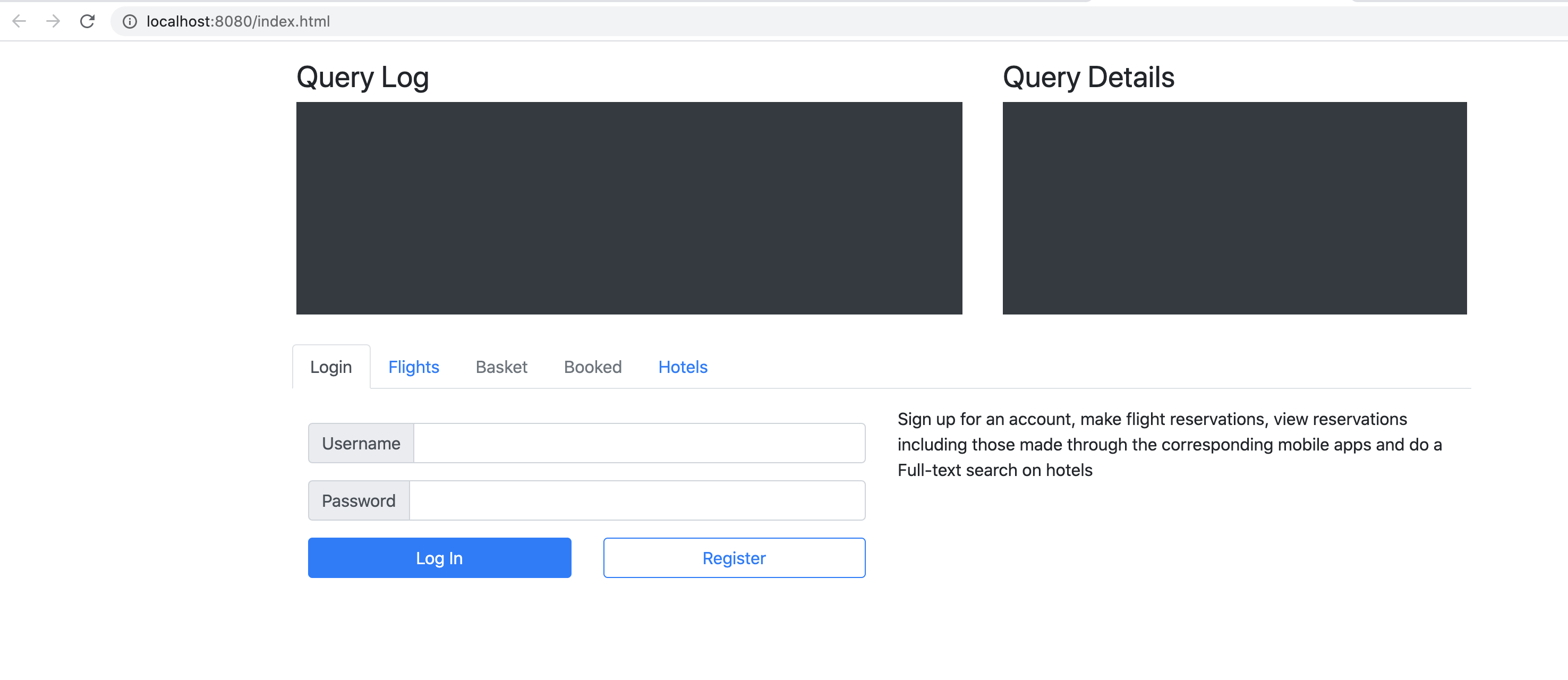Click inside the Query Details dark panel
This screenshot has height=680, width=1568.
pos(1234,208)
